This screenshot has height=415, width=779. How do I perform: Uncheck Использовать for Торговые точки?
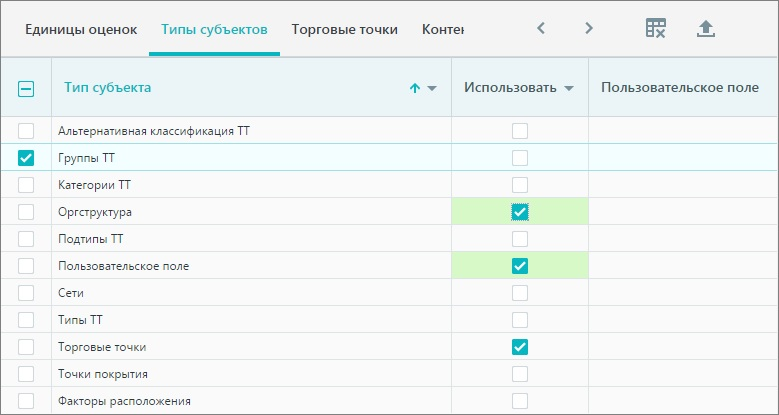[x=520, y=347]
